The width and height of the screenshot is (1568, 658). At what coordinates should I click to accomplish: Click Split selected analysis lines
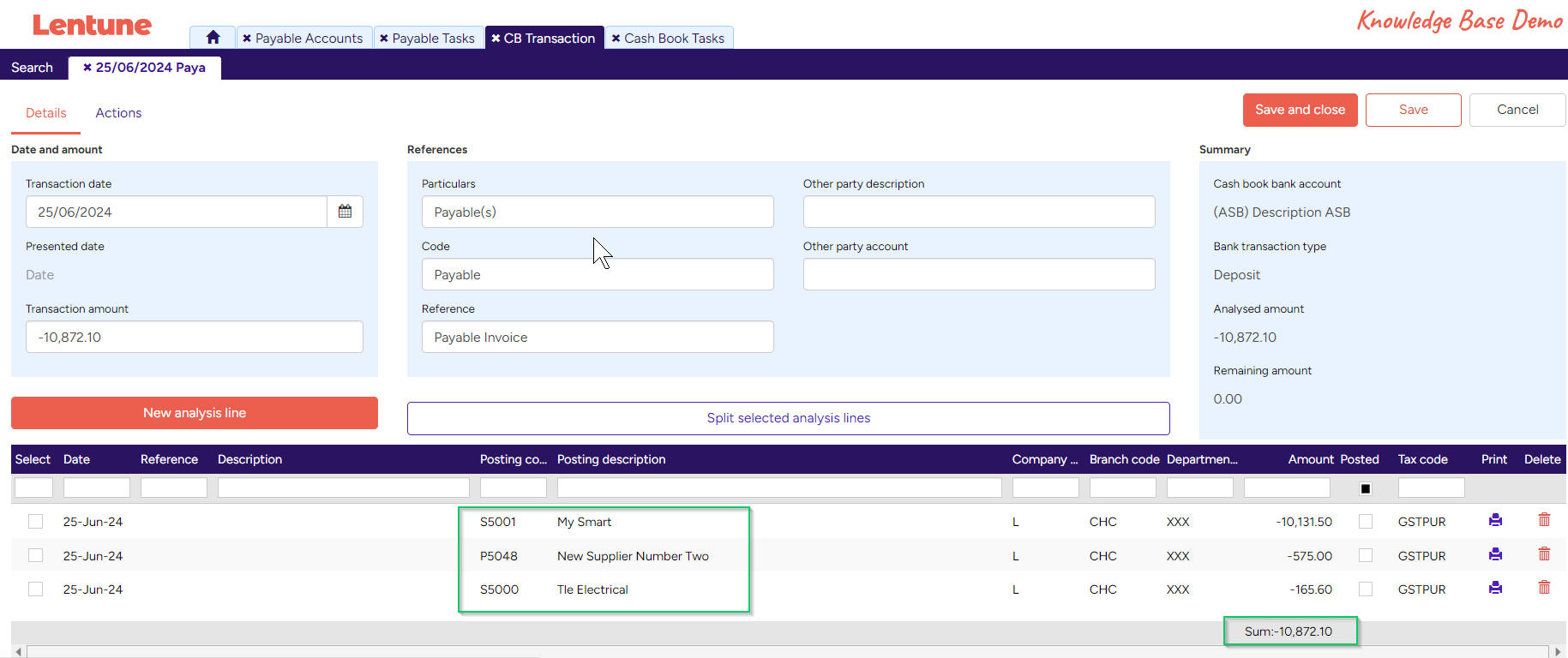(x=788, y=418)
